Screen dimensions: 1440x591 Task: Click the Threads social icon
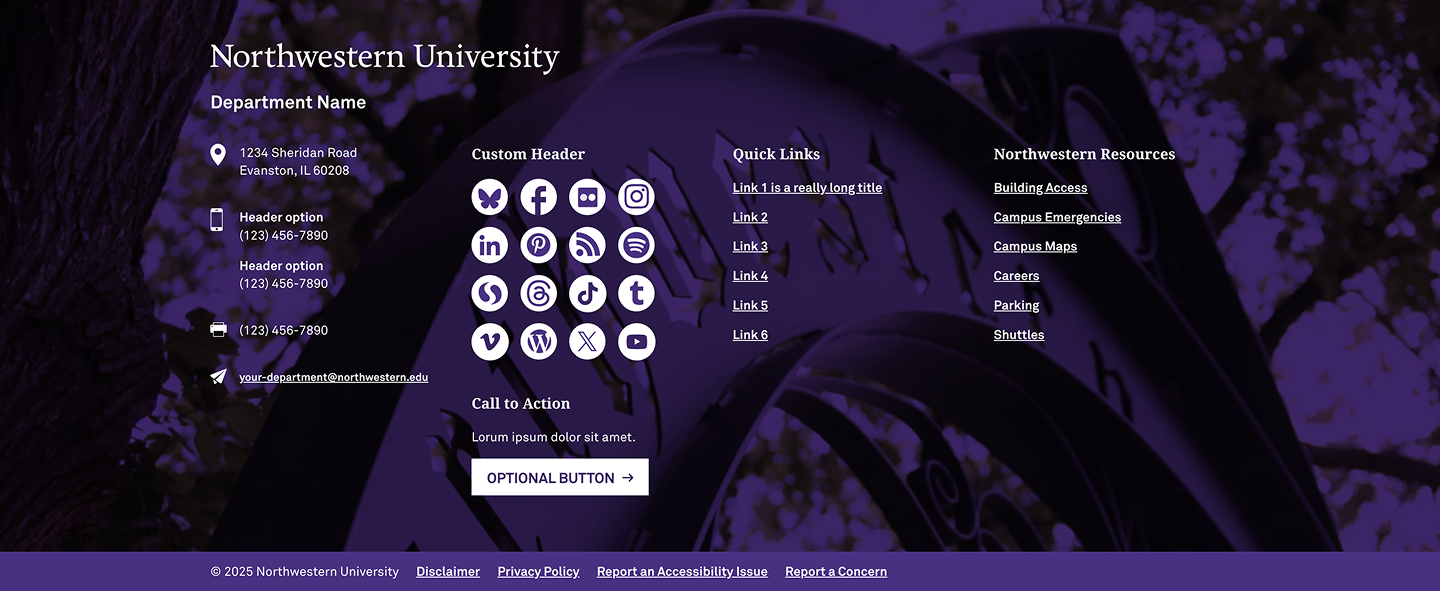pyautogui.click(x=539, y=294)
